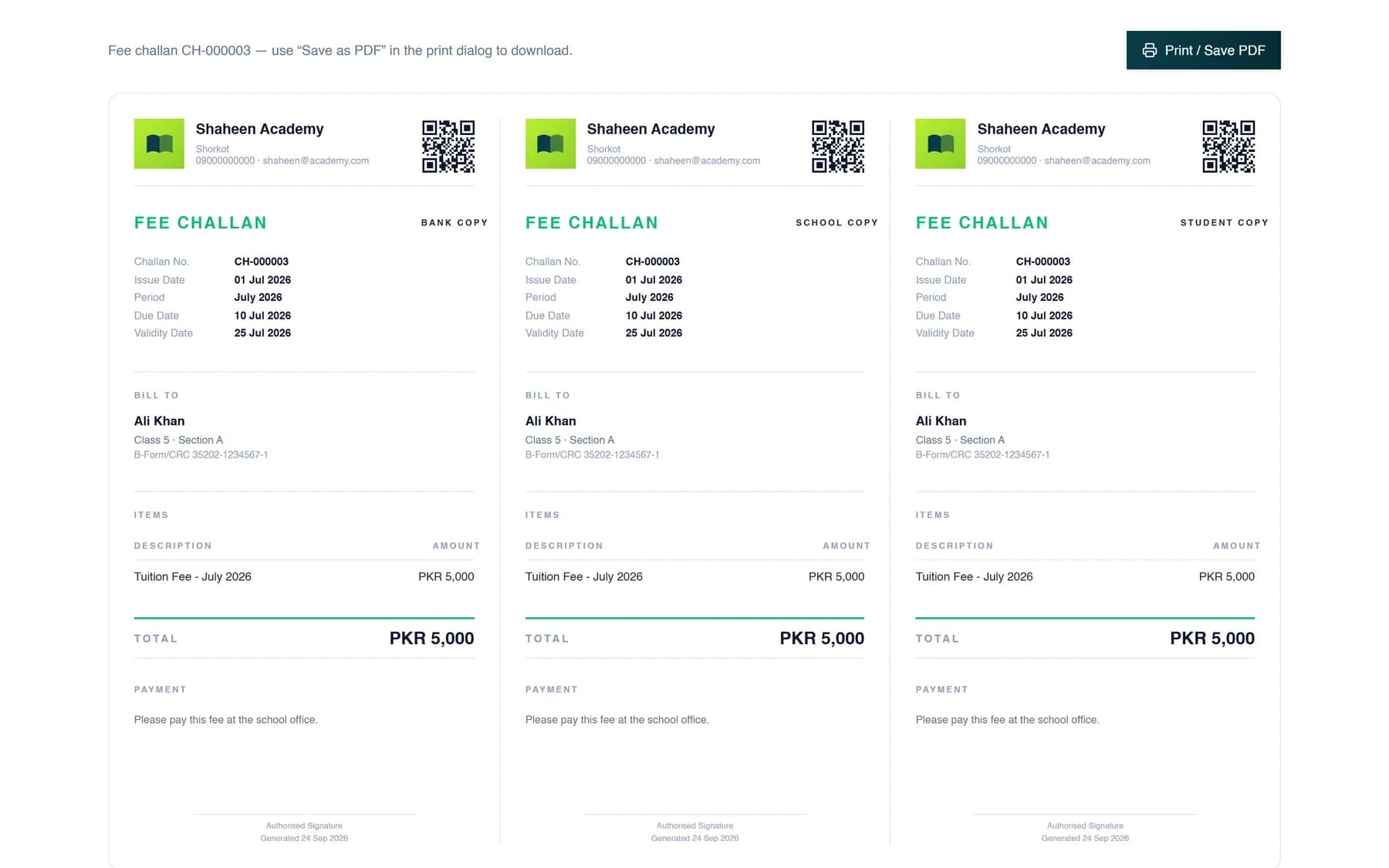Click the printer icon in Print button
Screen dimensions: 1389x868
[x=1149, y=50]
